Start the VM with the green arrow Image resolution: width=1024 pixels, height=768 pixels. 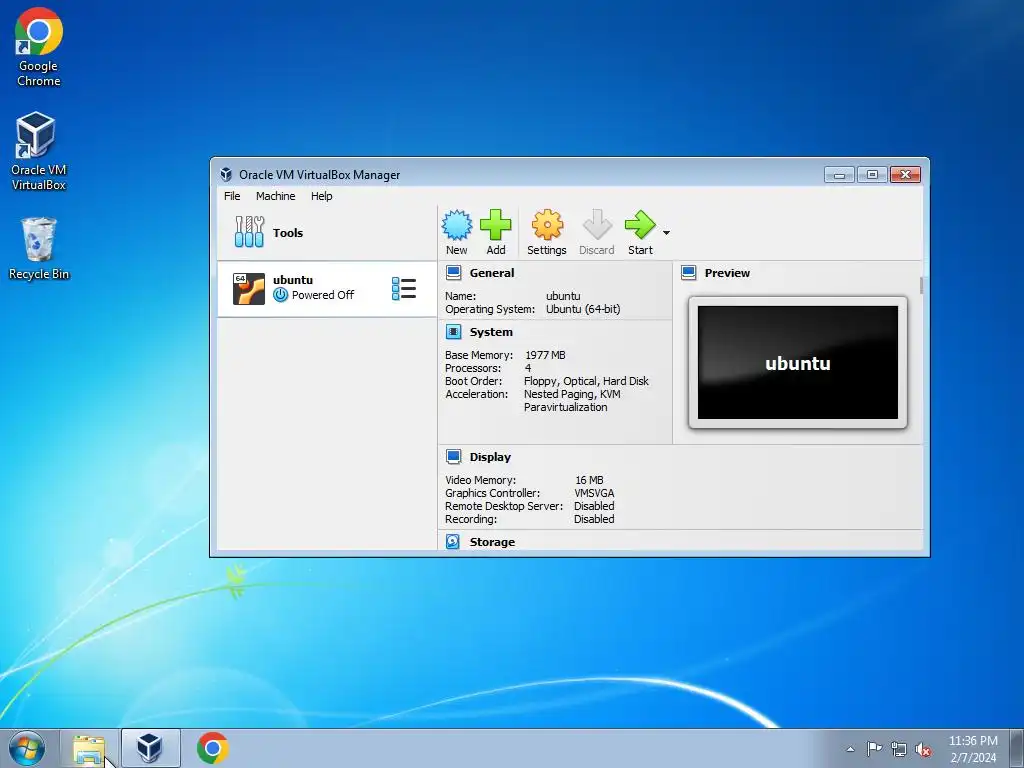click(640, 225)
